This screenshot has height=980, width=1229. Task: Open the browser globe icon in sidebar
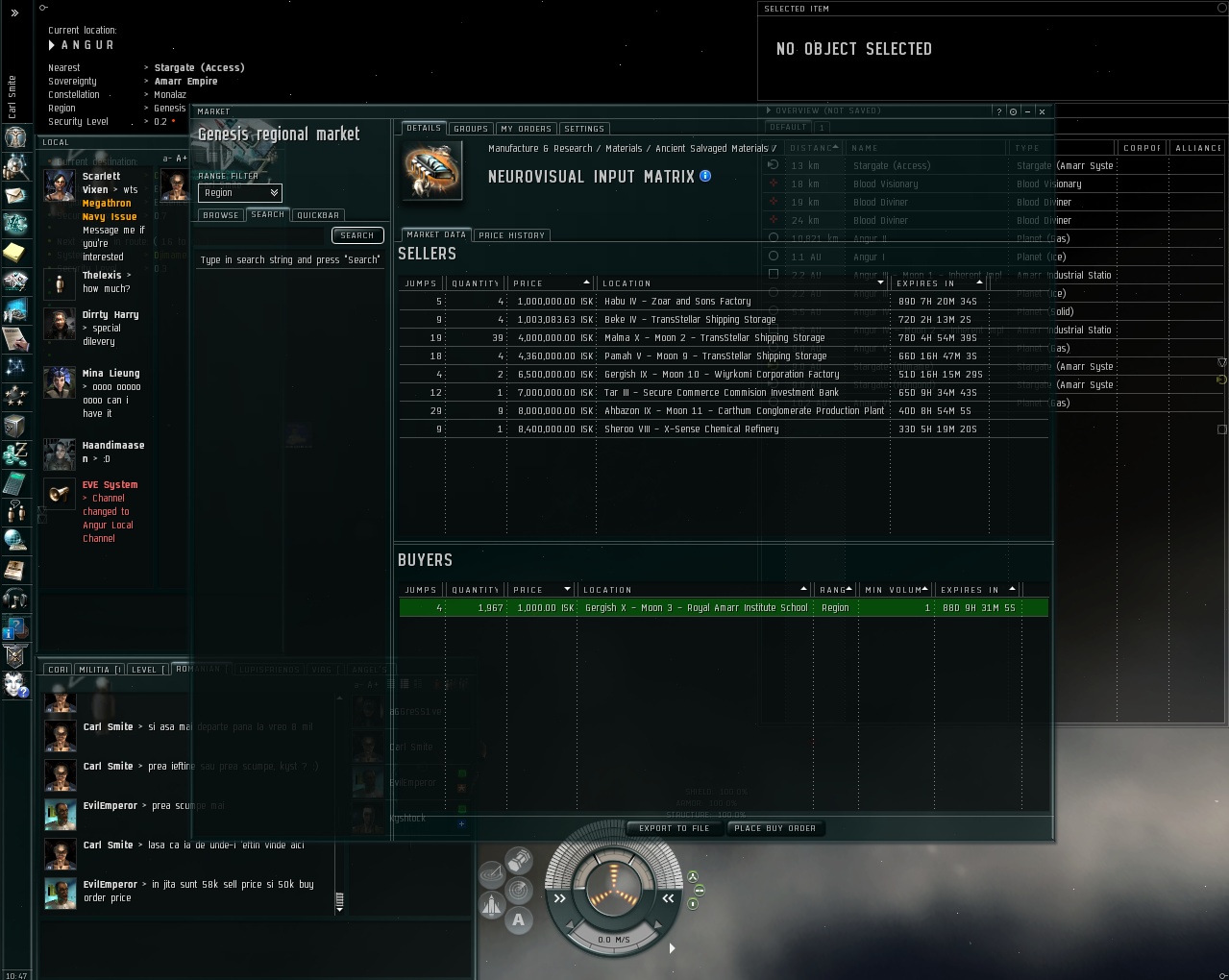click(15, 540)
